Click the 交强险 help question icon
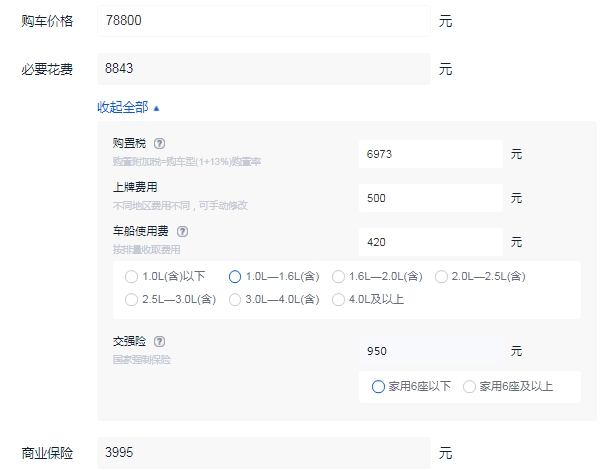The height and width of the screenshot is (470, 600). click(159, 341)
